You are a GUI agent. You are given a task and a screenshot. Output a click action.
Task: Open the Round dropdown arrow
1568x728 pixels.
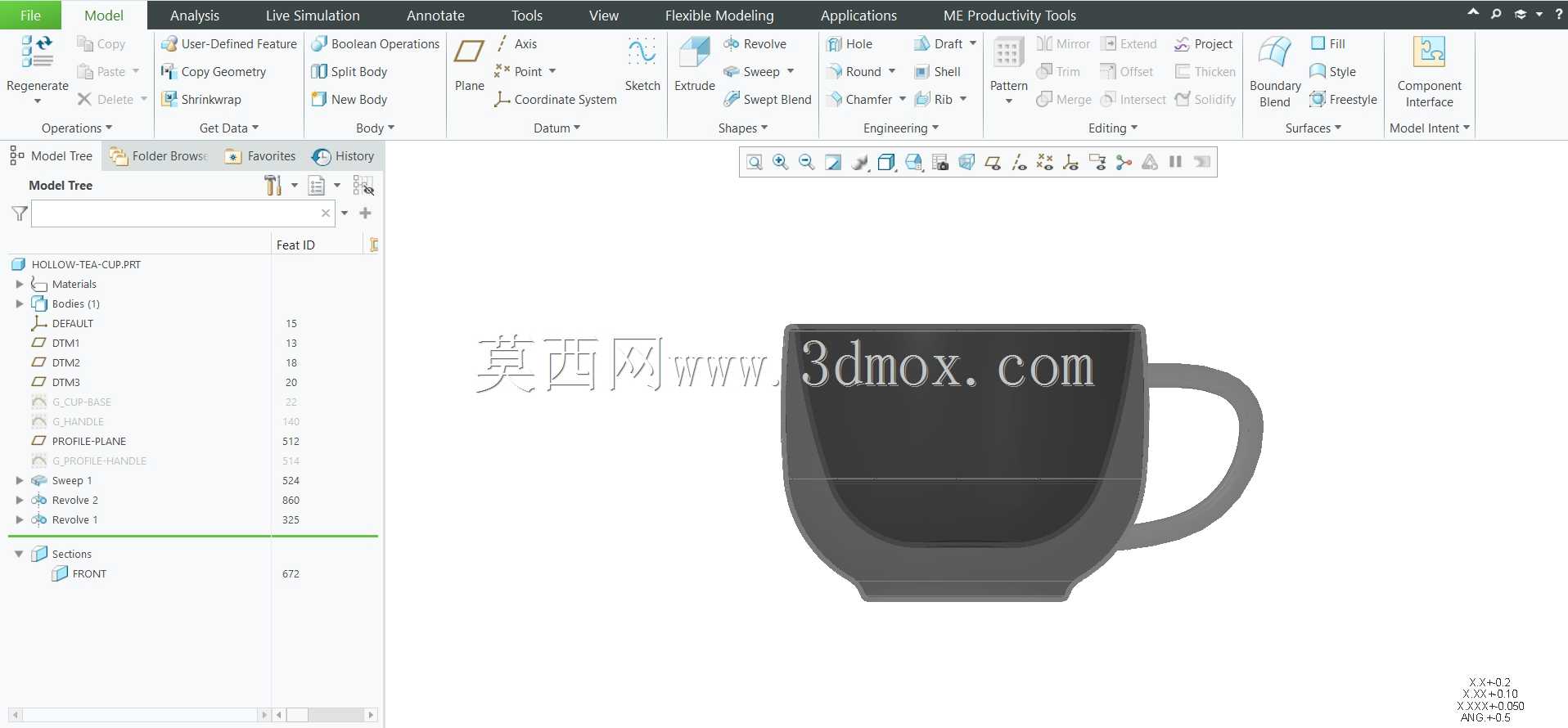892,72
